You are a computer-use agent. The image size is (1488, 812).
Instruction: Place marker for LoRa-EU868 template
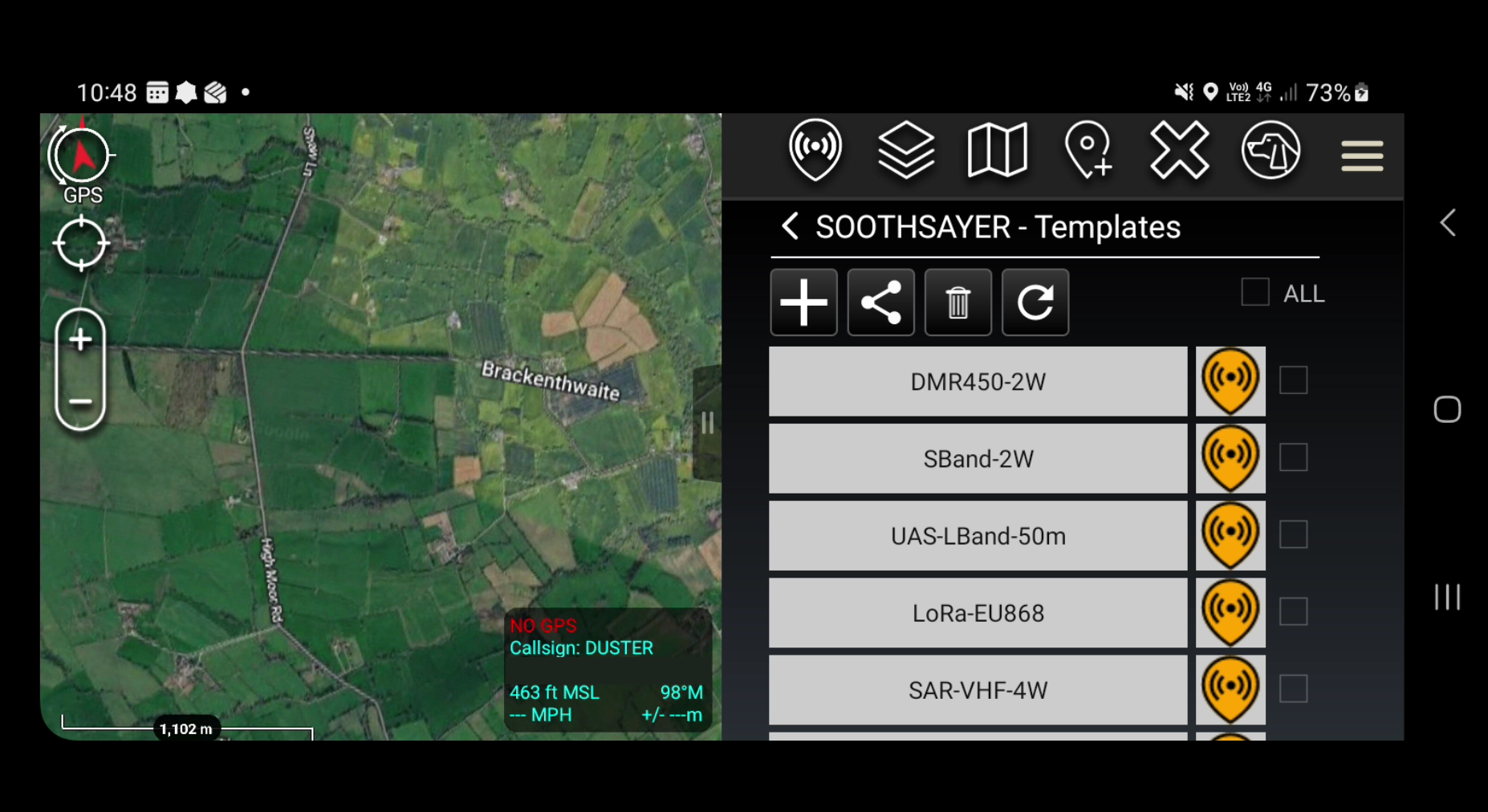coord(1230,612)
